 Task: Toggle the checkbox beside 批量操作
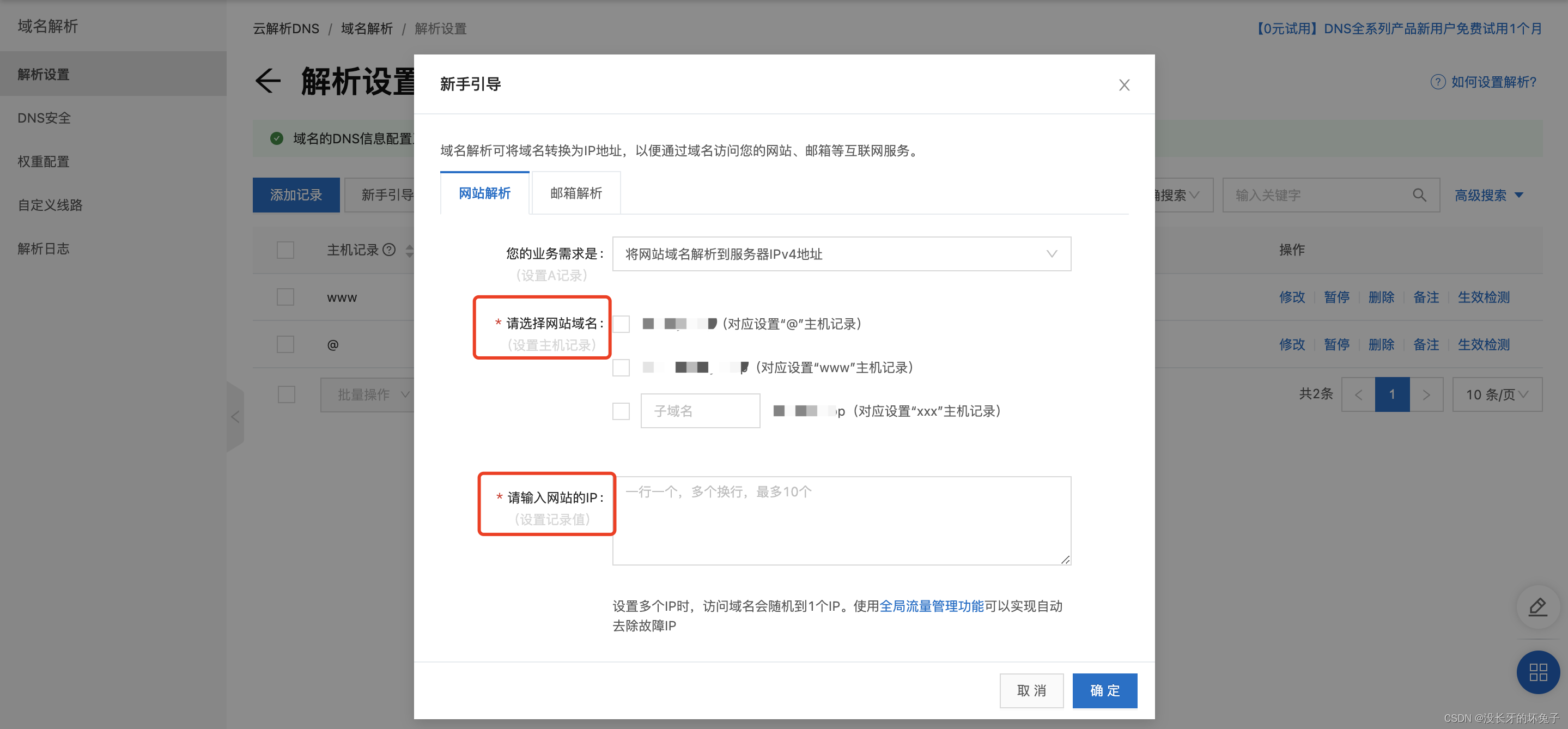pyautogui.click(x=286, y=394)
